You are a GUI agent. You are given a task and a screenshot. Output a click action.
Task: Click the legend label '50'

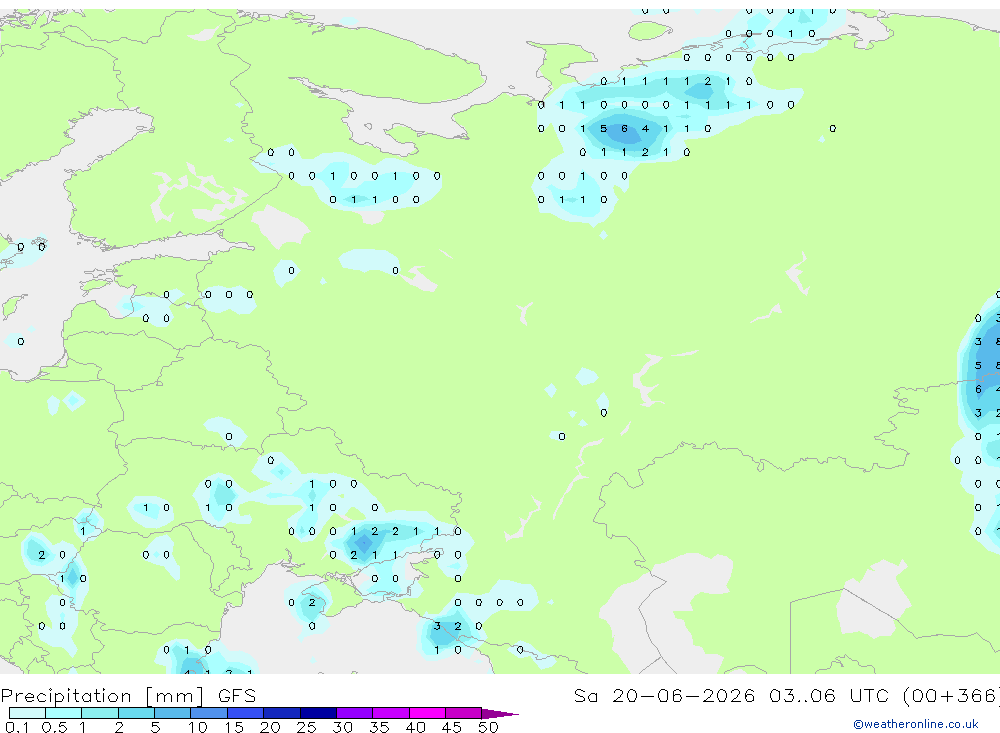488,727
